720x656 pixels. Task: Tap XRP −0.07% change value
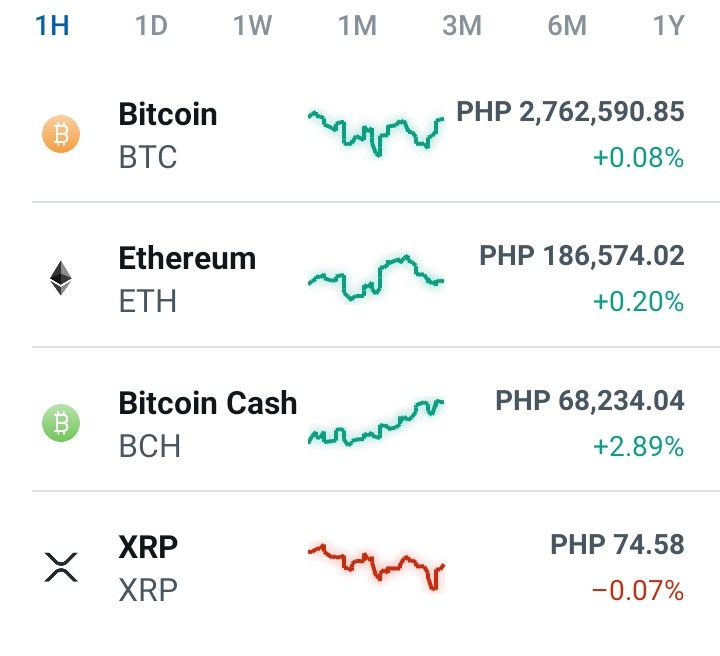[x=638, y=591]
